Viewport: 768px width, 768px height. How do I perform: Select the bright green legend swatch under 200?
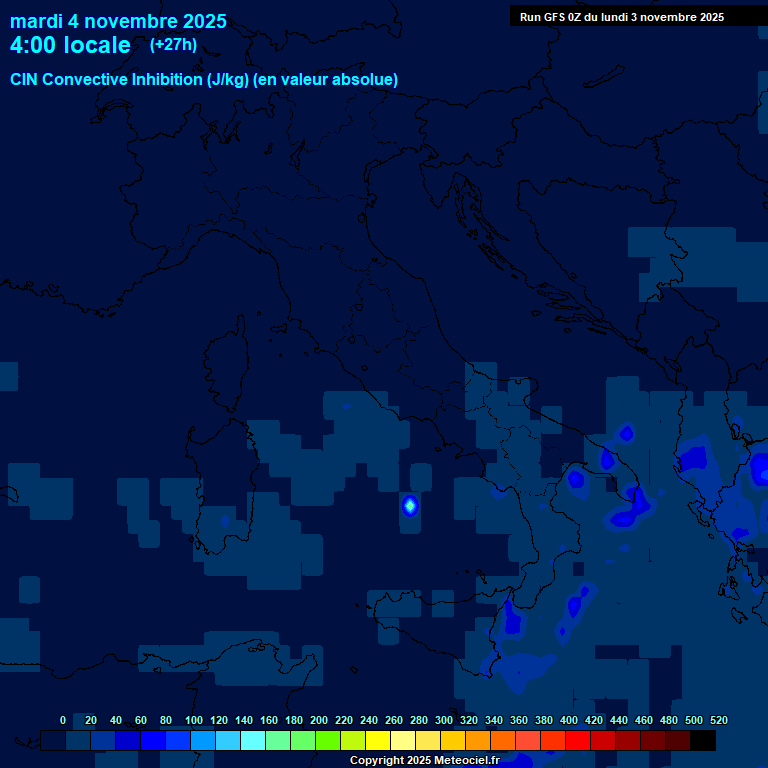pos(328,741)
